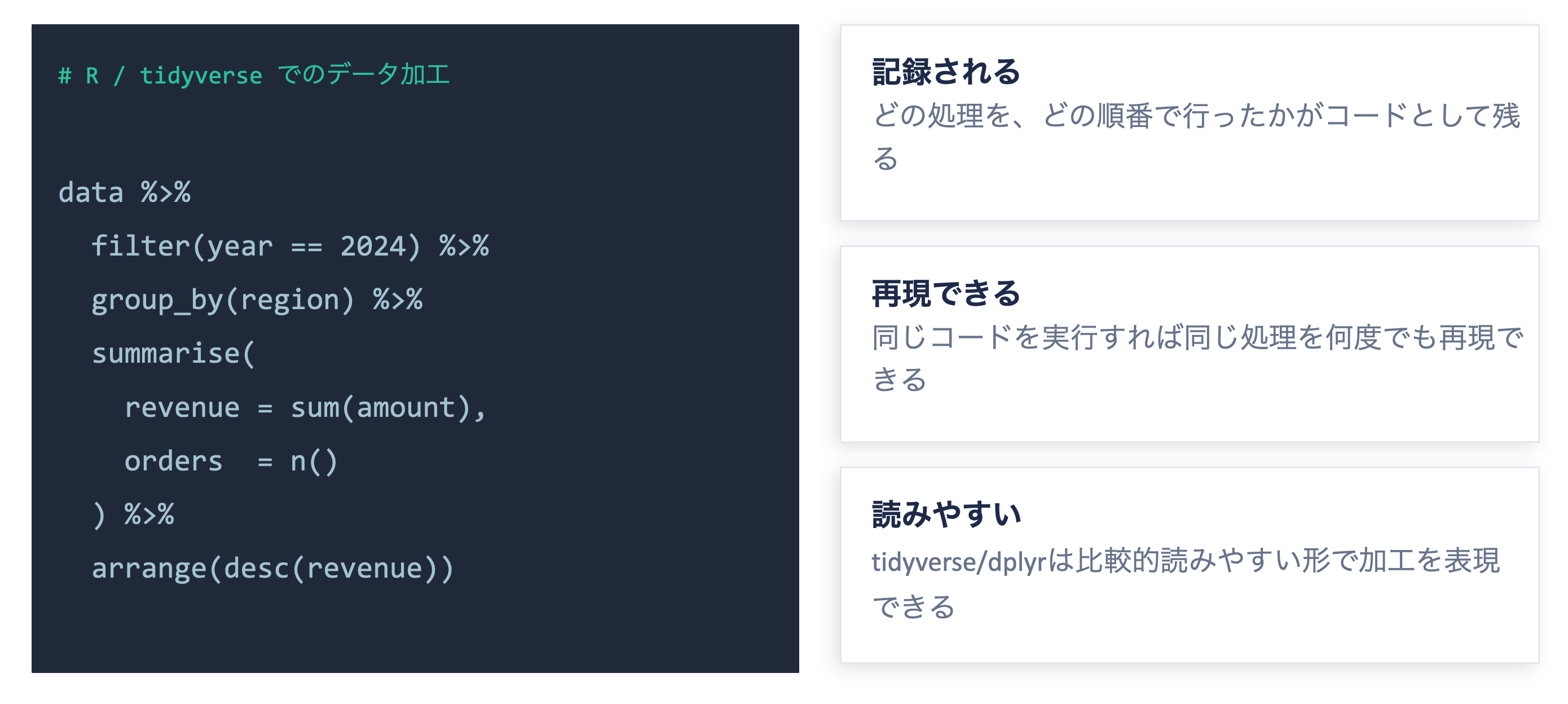Screen dimensions: 1568x704
Task: Click the 'data %>%' code line
Action: (124, 192)
